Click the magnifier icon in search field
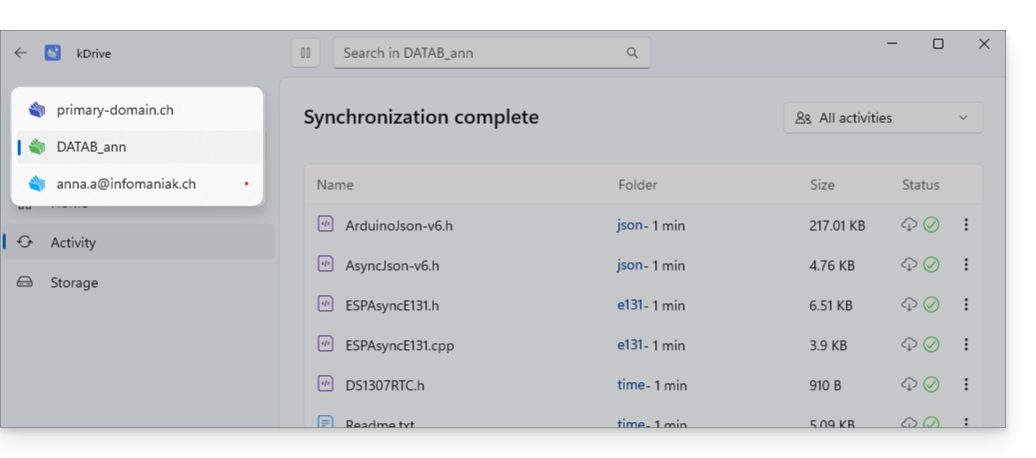Viewport: 1036px width, 458px height. point(632,53)
